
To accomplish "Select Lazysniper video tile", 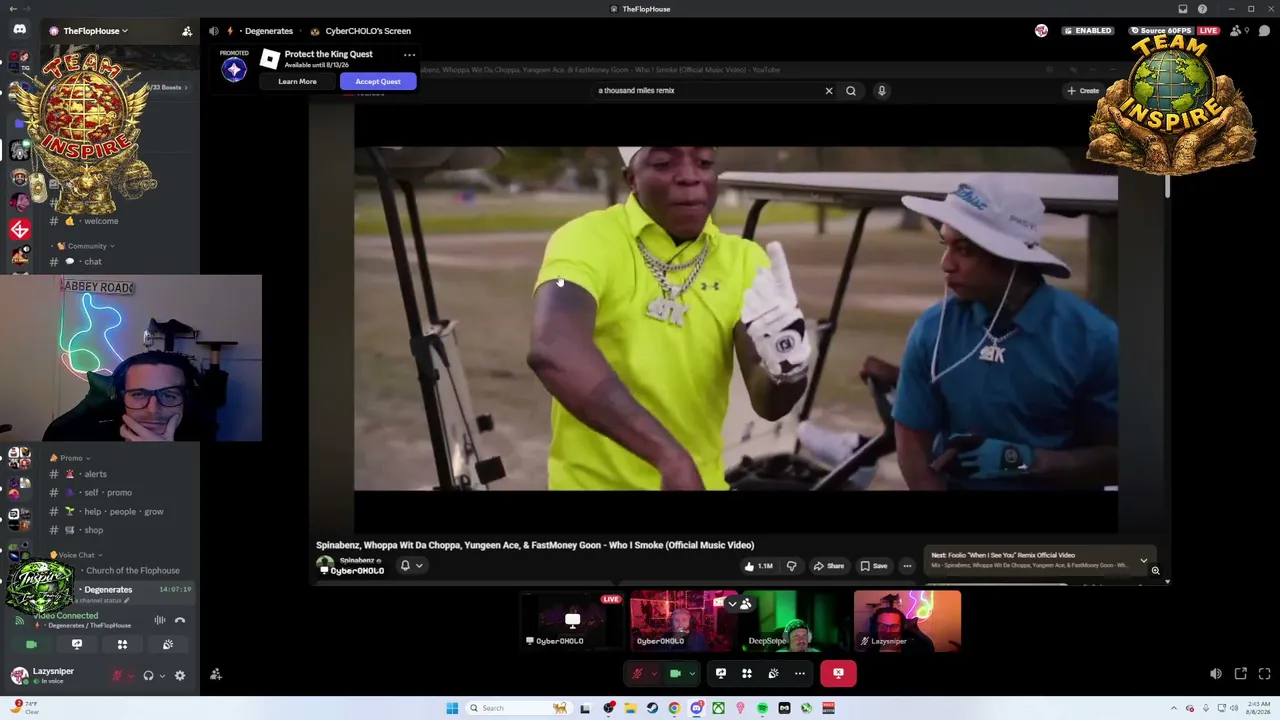I will coord(907,620).
